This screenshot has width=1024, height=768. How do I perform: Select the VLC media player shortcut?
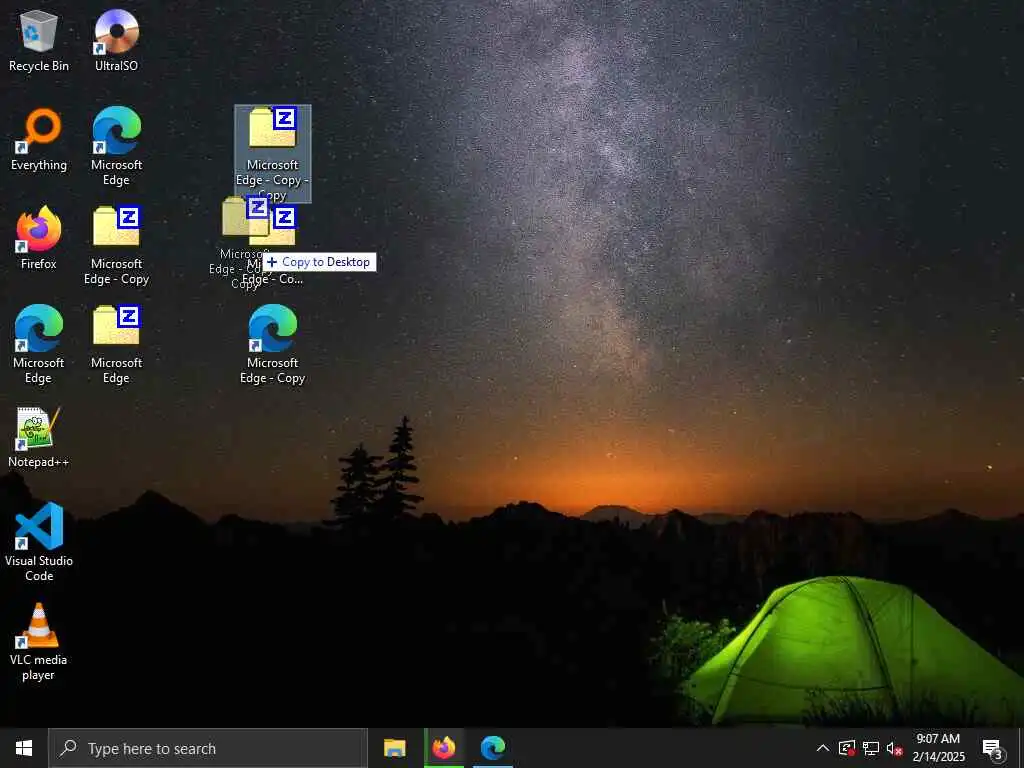[x=39, y=643]
